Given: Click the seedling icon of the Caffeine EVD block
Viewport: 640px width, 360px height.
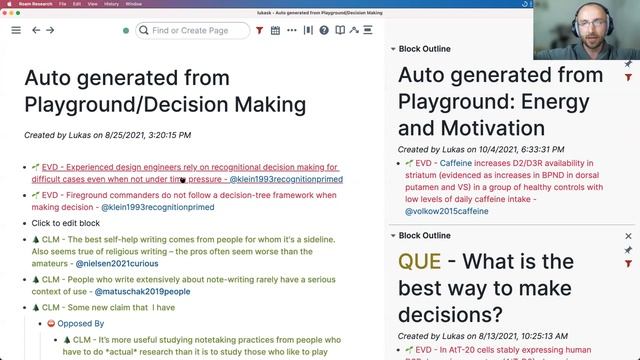Looking at the screenshot, I should pyautogui.click(x=409, y=163).
